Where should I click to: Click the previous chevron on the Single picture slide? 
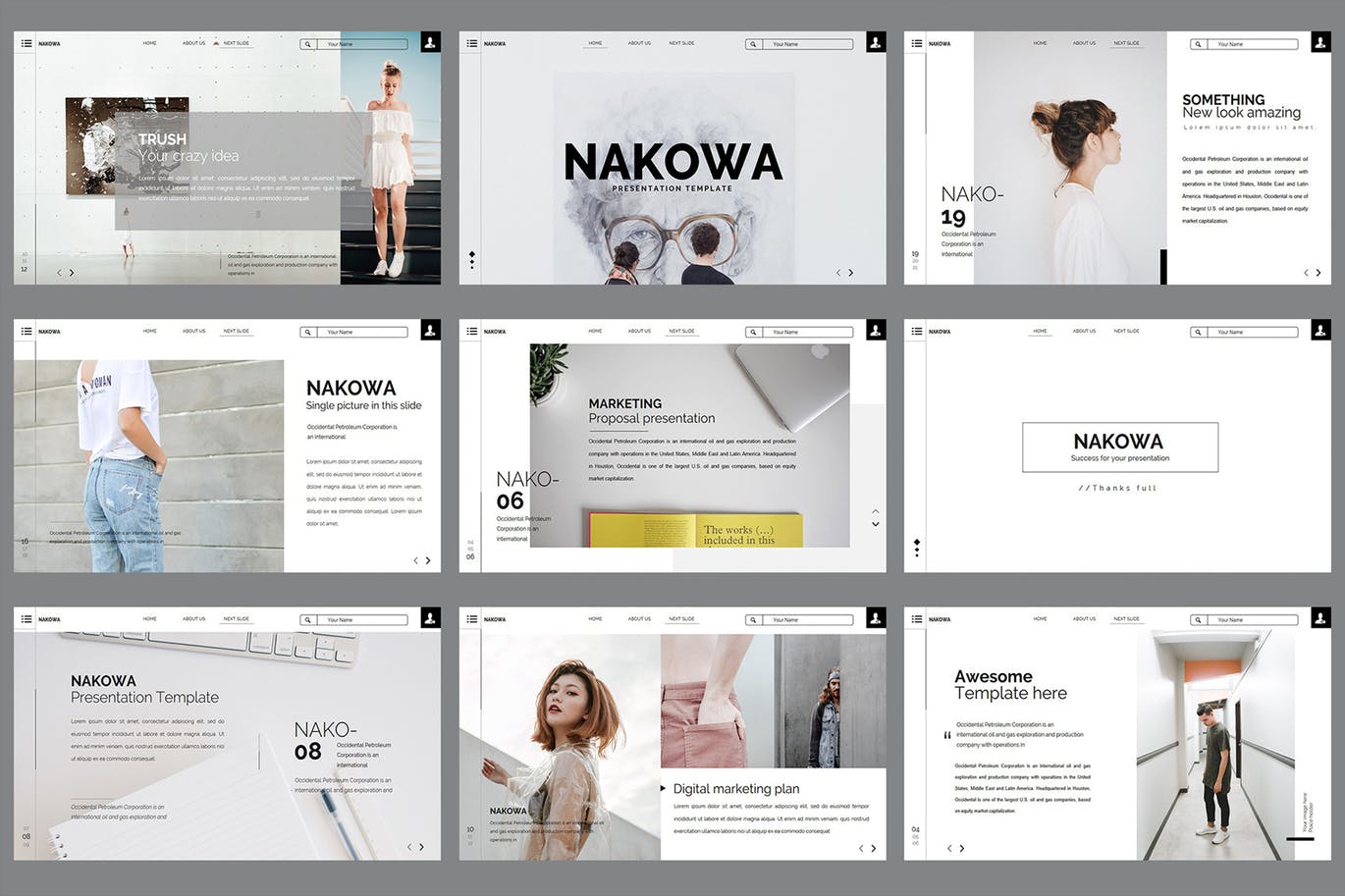[x=415, y=560]
